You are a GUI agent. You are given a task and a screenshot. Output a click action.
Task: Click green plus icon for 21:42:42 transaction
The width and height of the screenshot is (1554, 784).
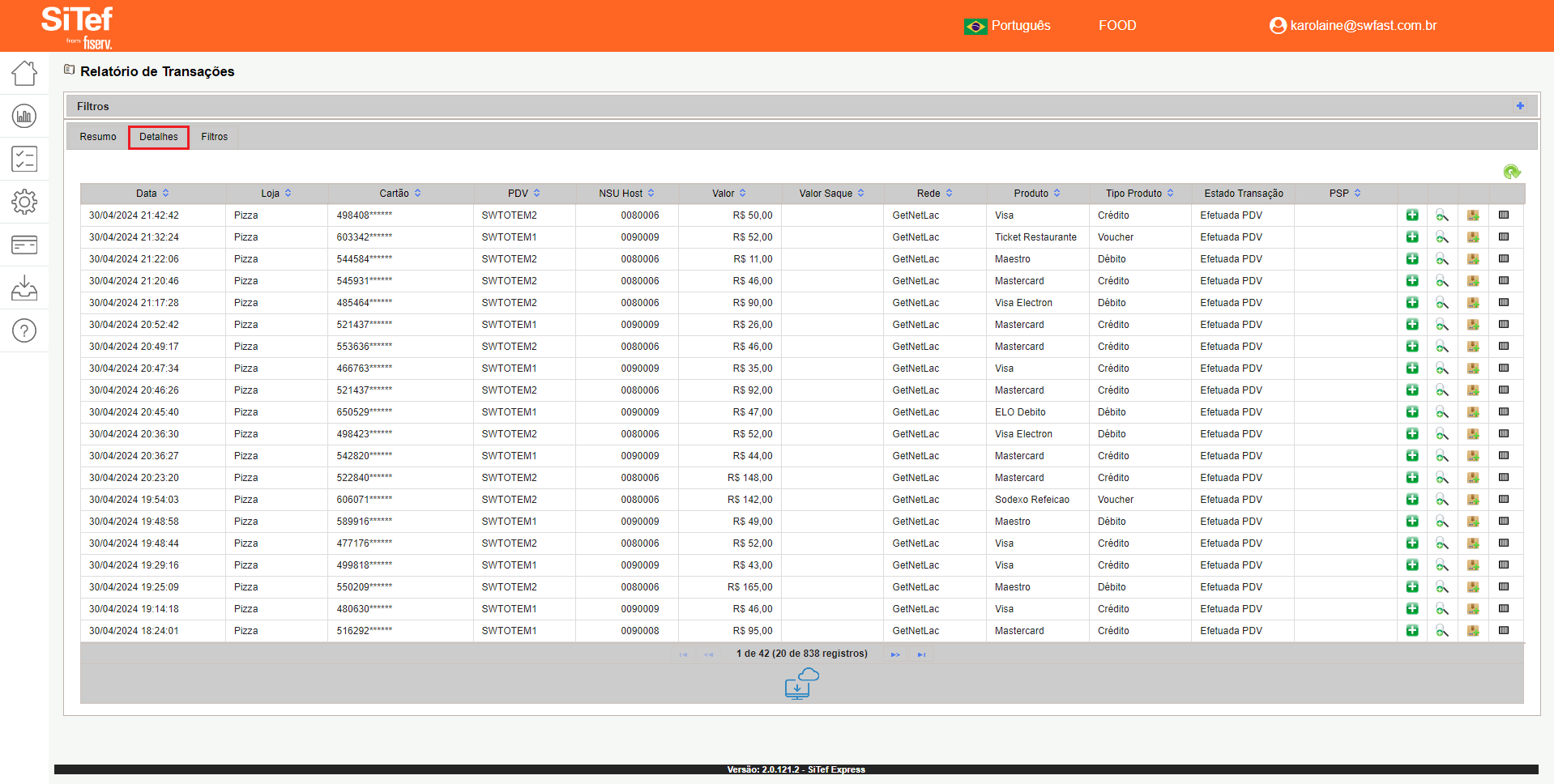1412,215
